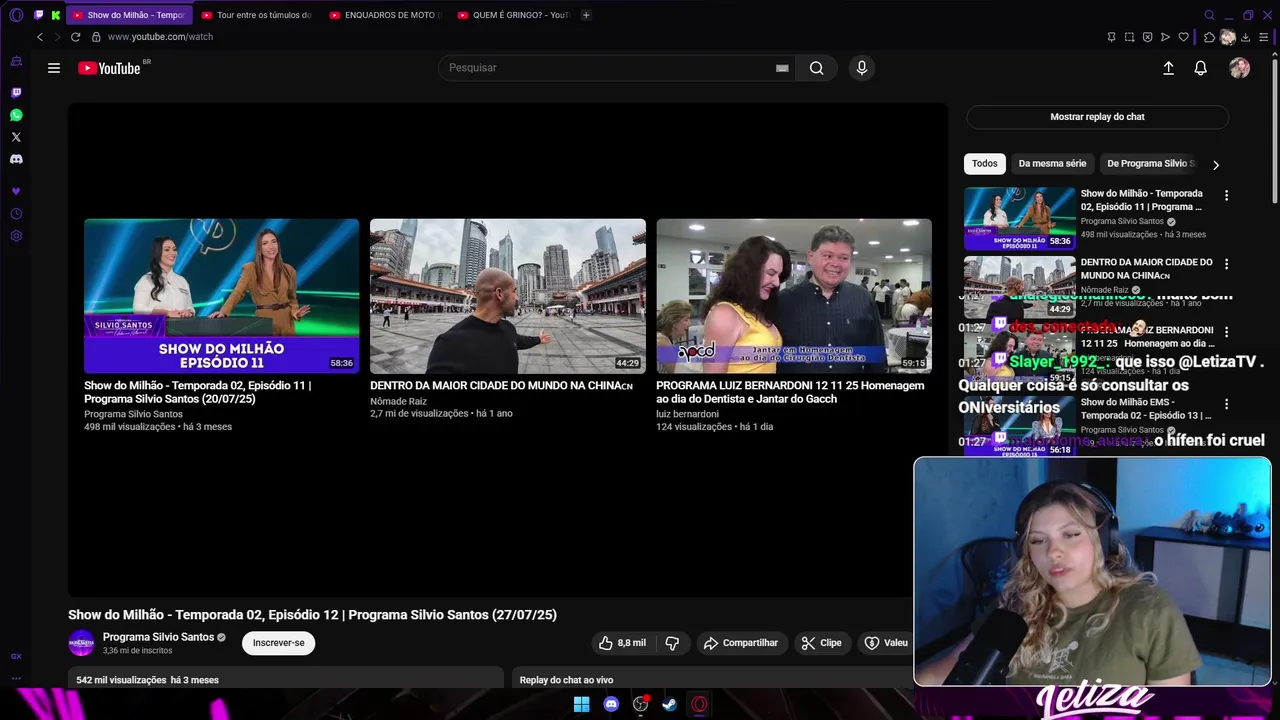Click the Valeu thanks button
This screenshot has height=720, width=1280.
point(886,643)
